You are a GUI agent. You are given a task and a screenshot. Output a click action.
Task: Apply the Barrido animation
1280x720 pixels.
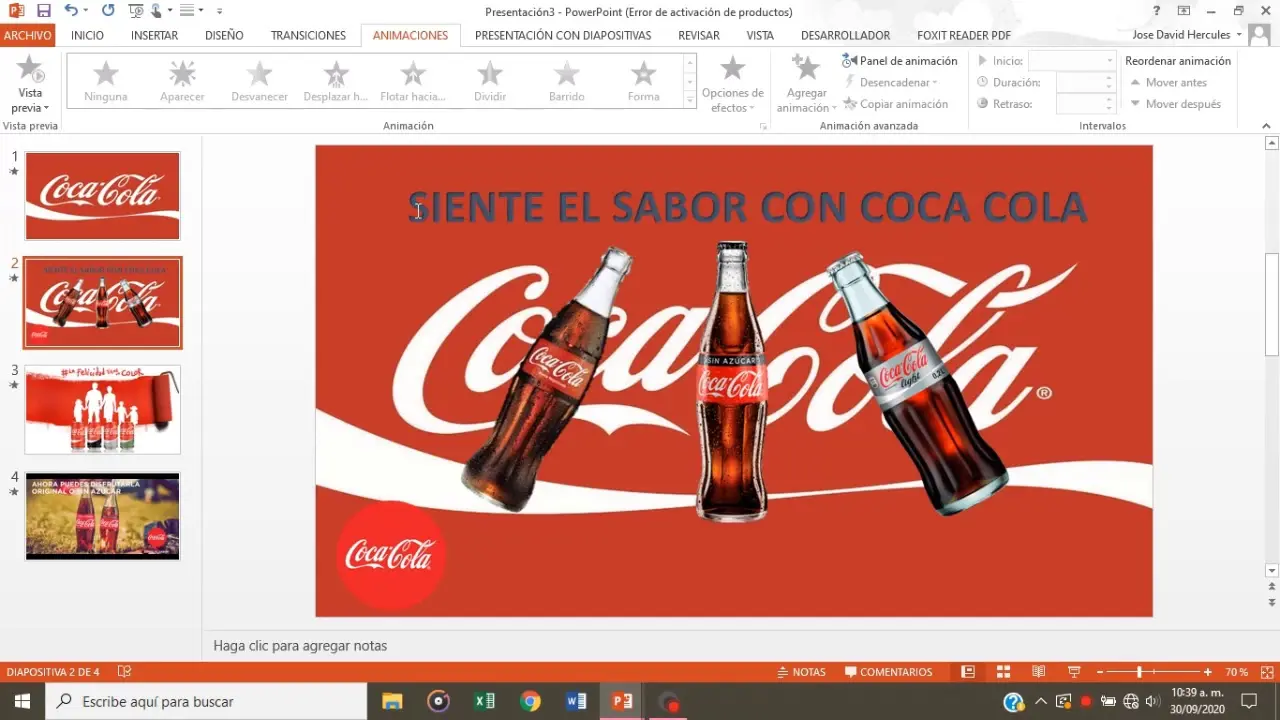tap(567, 81)
